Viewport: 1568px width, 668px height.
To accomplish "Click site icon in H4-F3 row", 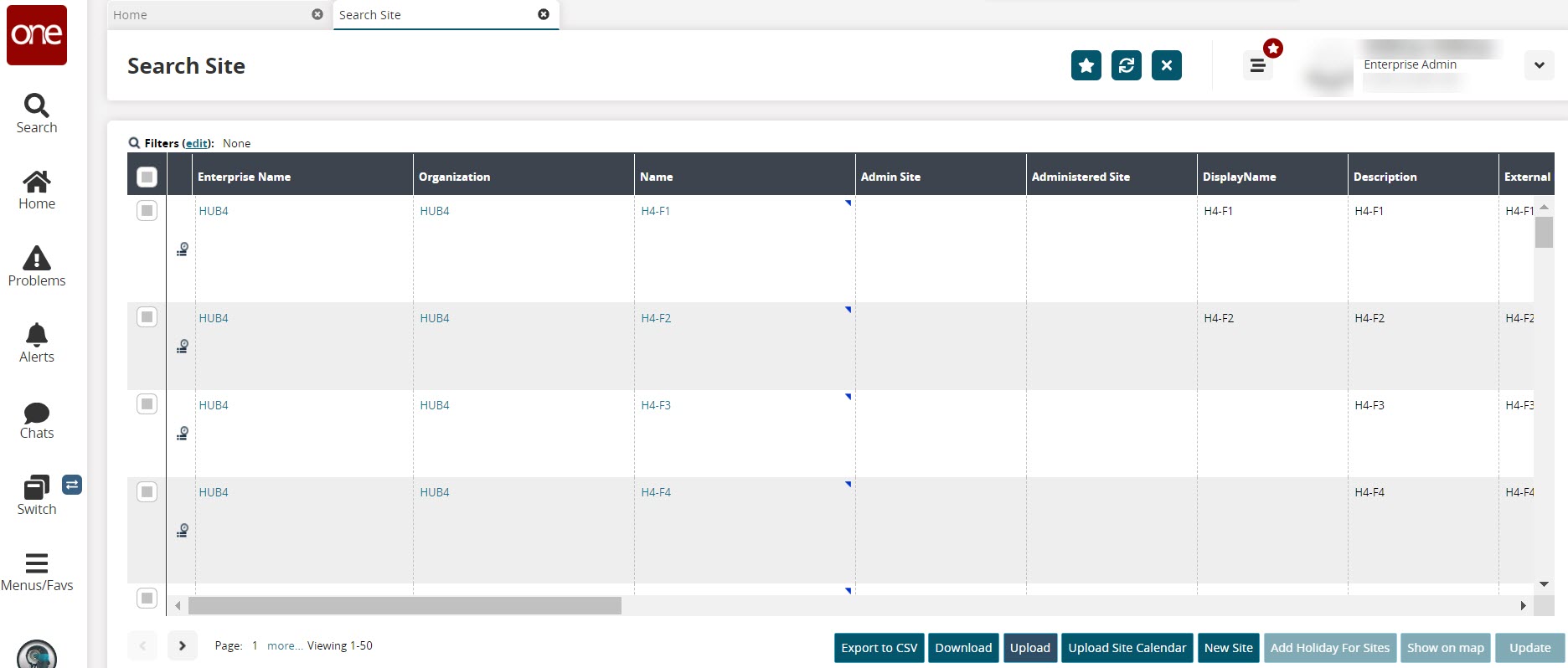I will pos(183,433).
